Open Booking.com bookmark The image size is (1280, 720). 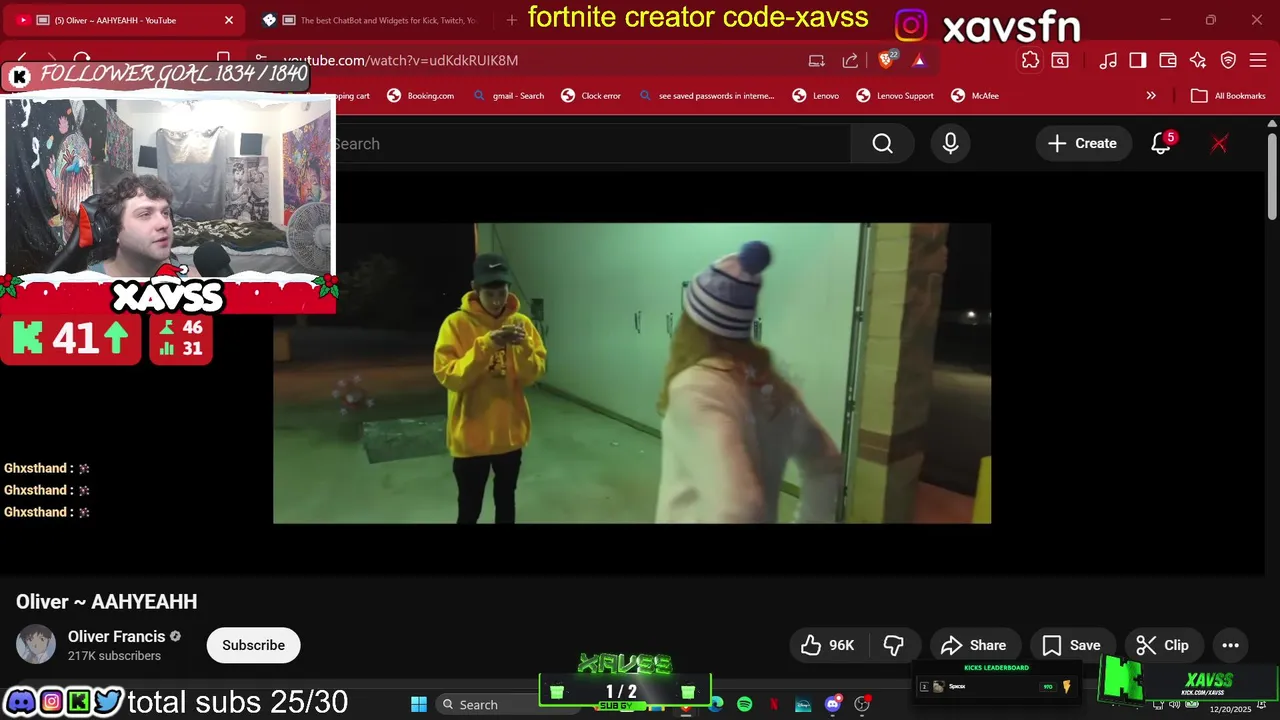421,96
